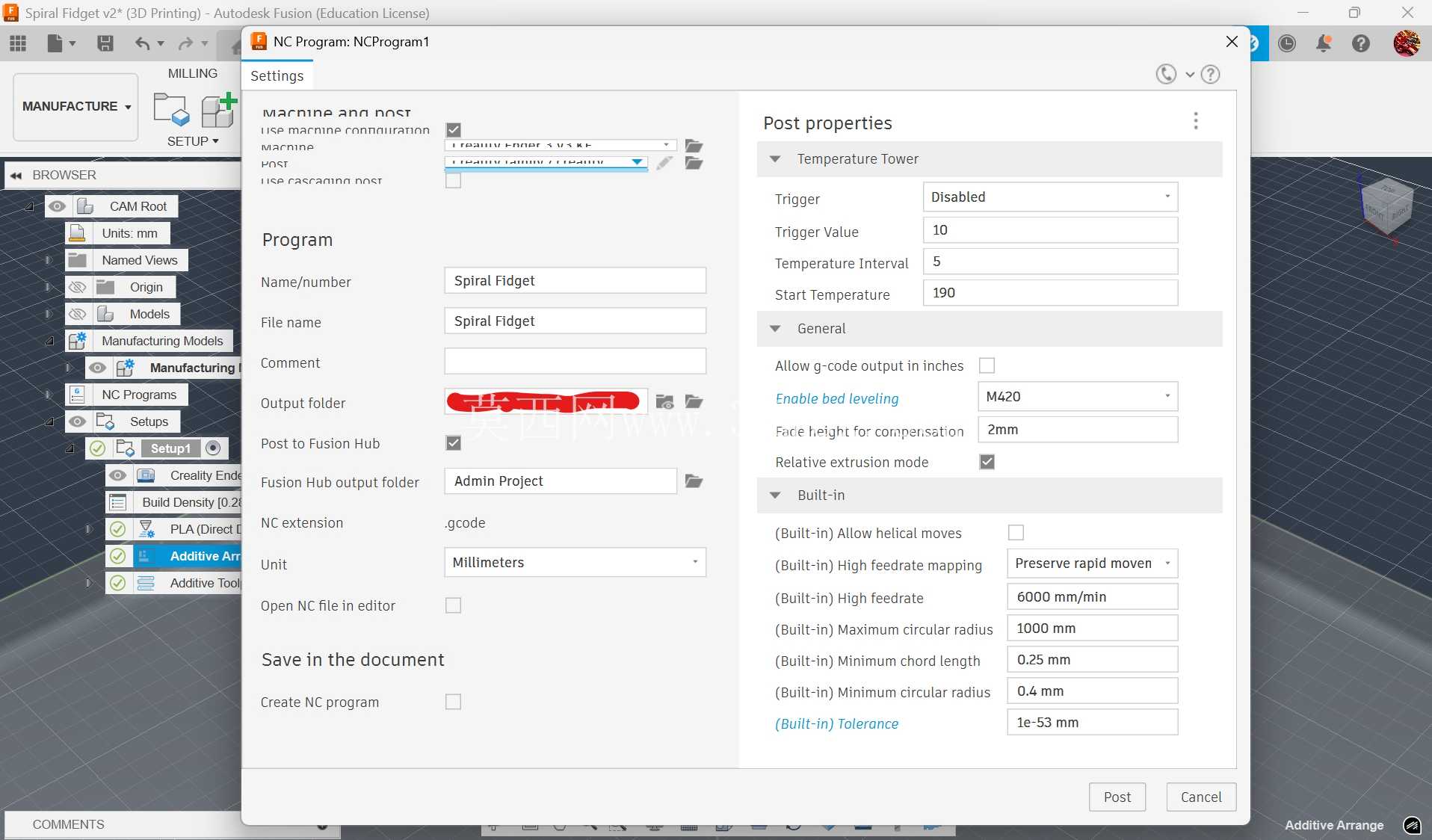
Task: Activate Setup1 radio button
Action: 213,448
